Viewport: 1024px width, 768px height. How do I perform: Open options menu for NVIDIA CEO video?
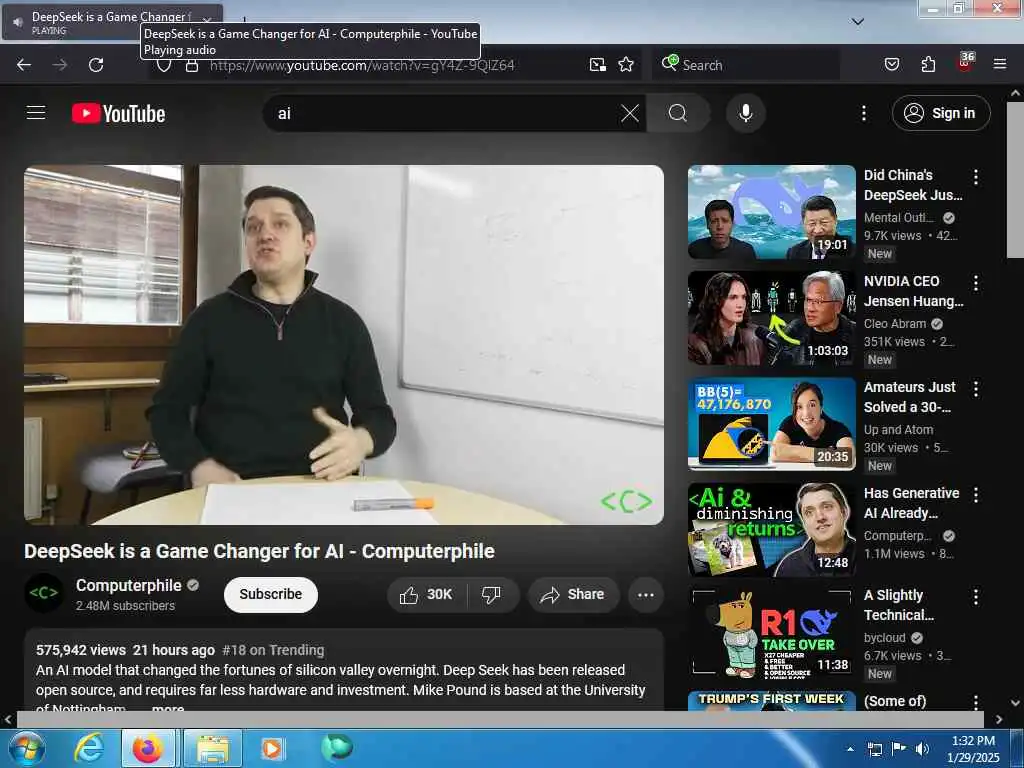coord(976,283)
